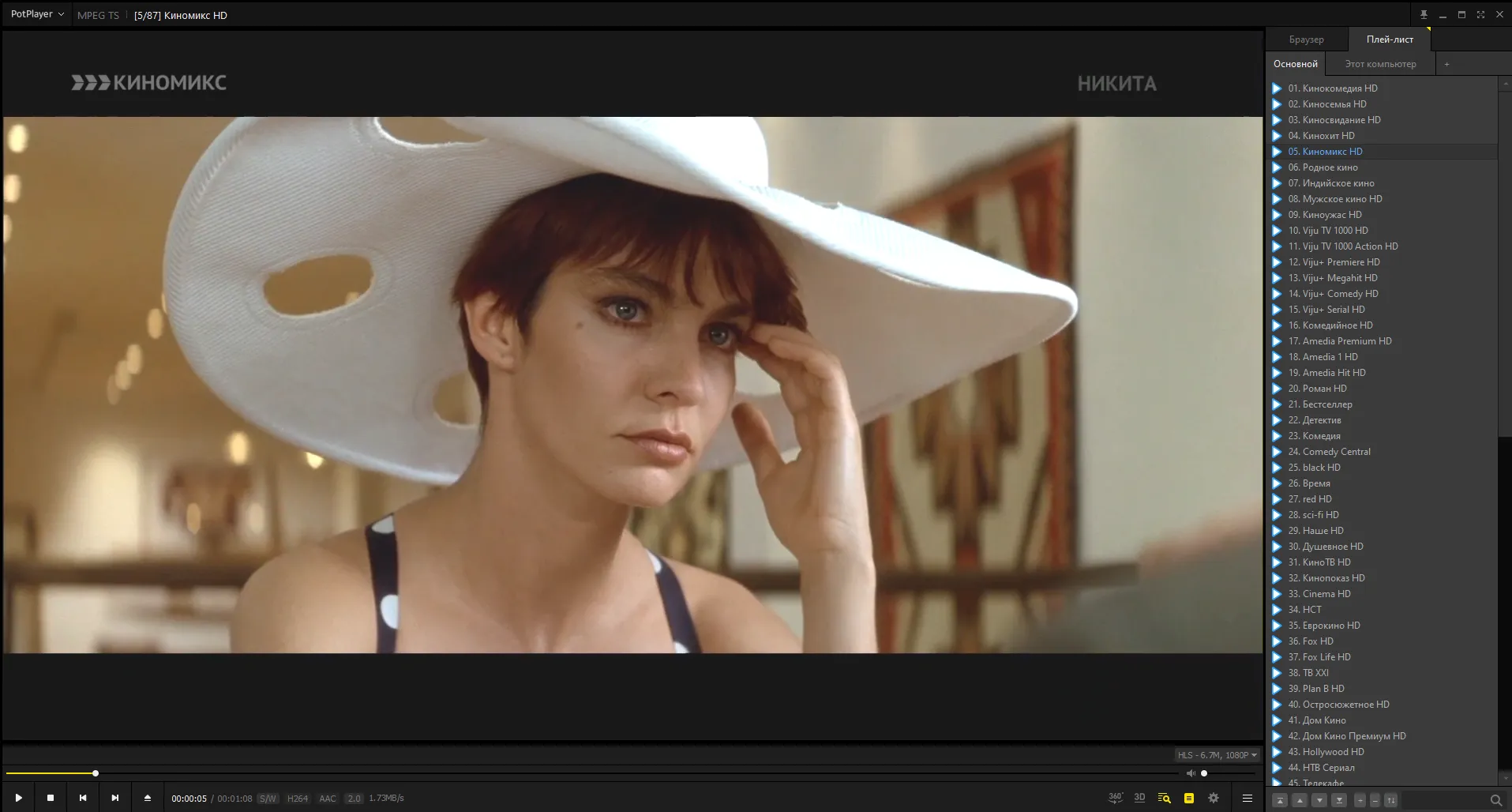Select the Основной playlist tab
1512x812 pixels.
(x=1296, y=64)
